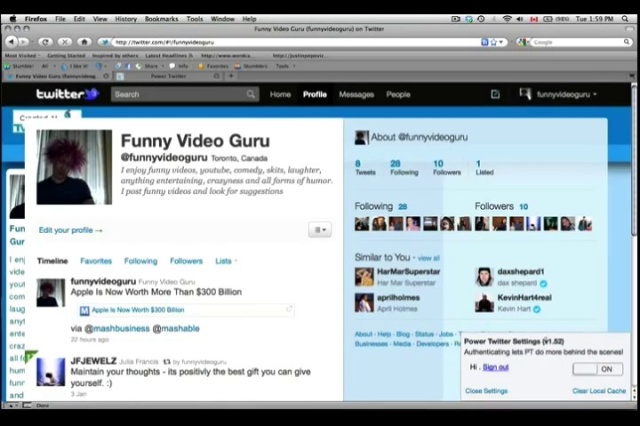Click the Twitter bird favicon in address bar
This screenshot has height=426, width=640.
pyautogui.click(x=105, y=42)
